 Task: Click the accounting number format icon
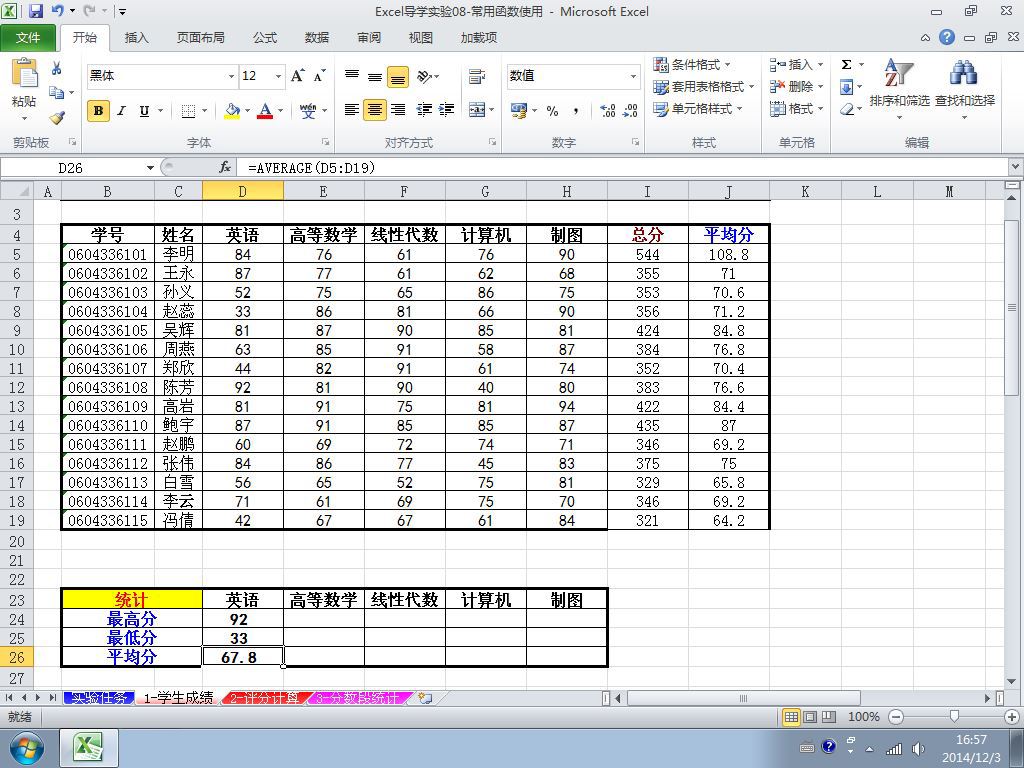tap(519, 110)
